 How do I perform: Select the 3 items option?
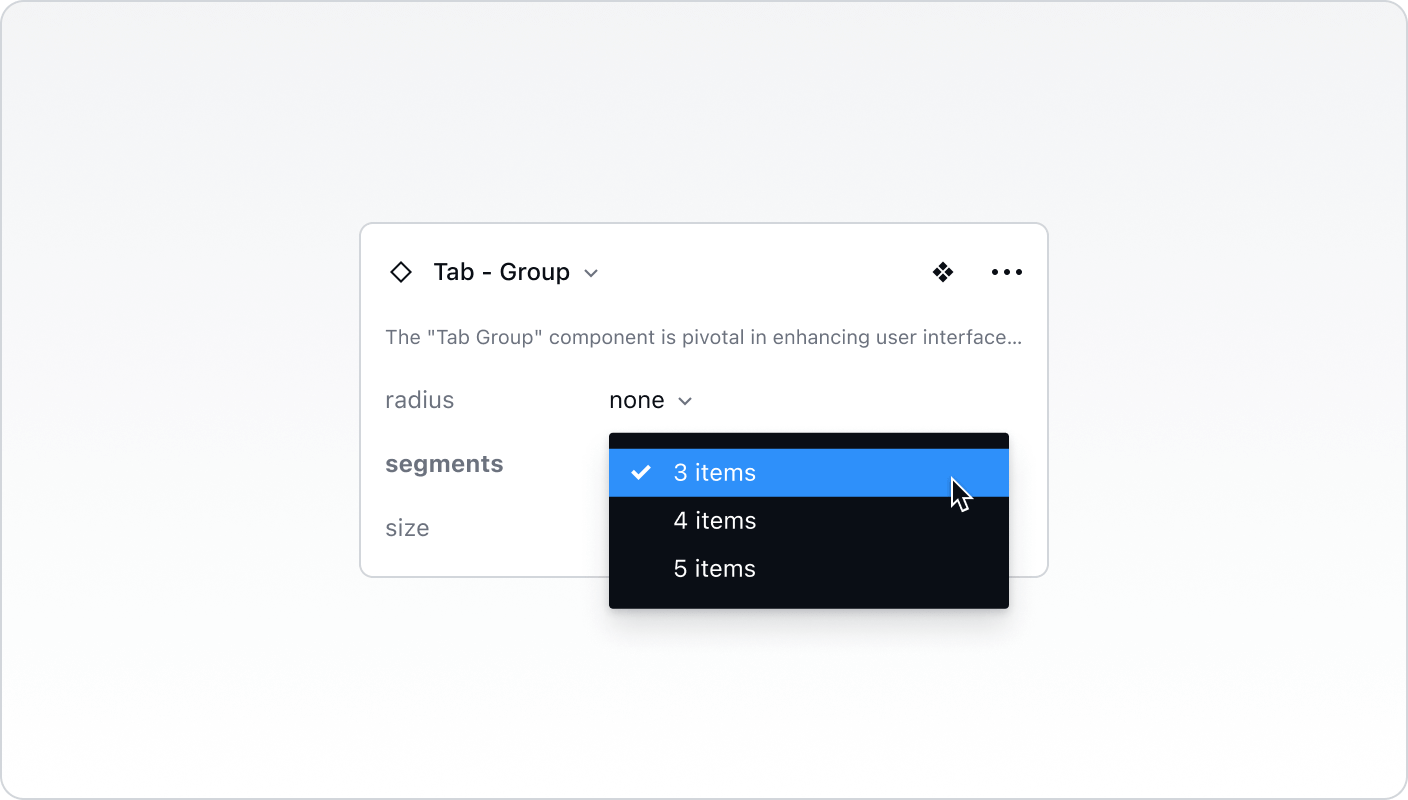tap(714, 472)
